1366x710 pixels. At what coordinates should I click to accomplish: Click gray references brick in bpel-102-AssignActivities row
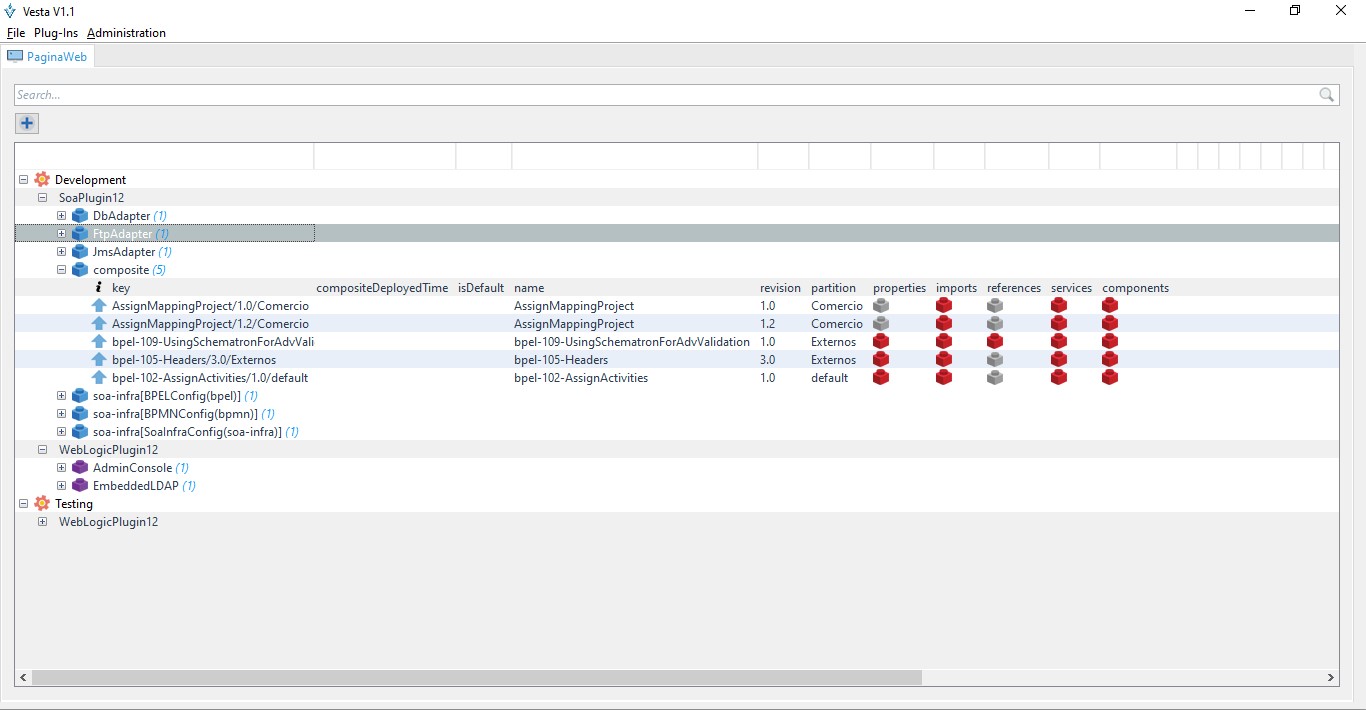coord(995,378)
